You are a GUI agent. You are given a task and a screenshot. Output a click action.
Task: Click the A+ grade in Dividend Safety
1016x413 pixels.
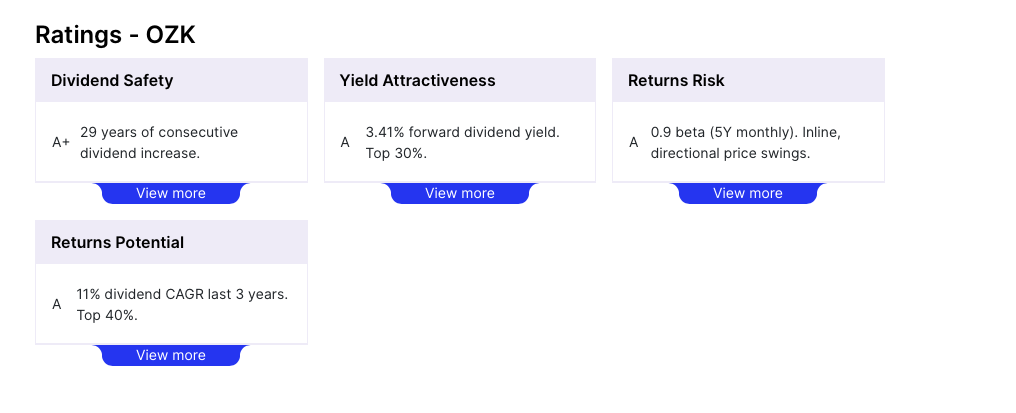61,143
